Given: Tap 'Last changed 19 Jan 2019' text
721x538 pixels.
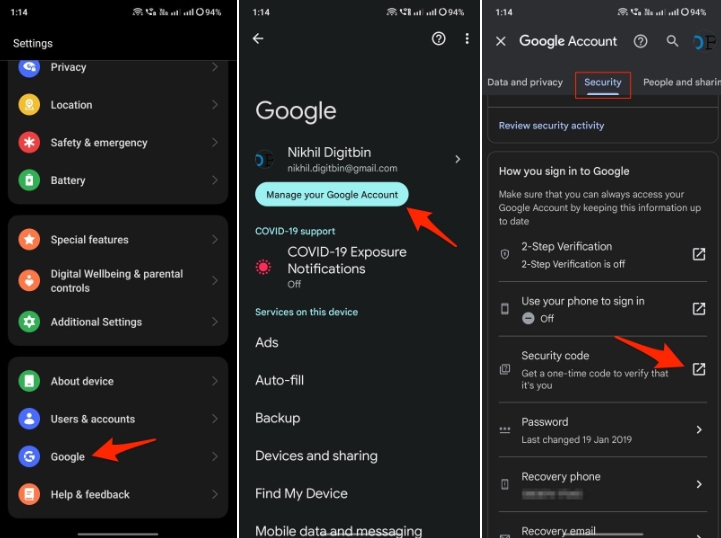Looking at the screenshot, I should click(x=577, y=440).
